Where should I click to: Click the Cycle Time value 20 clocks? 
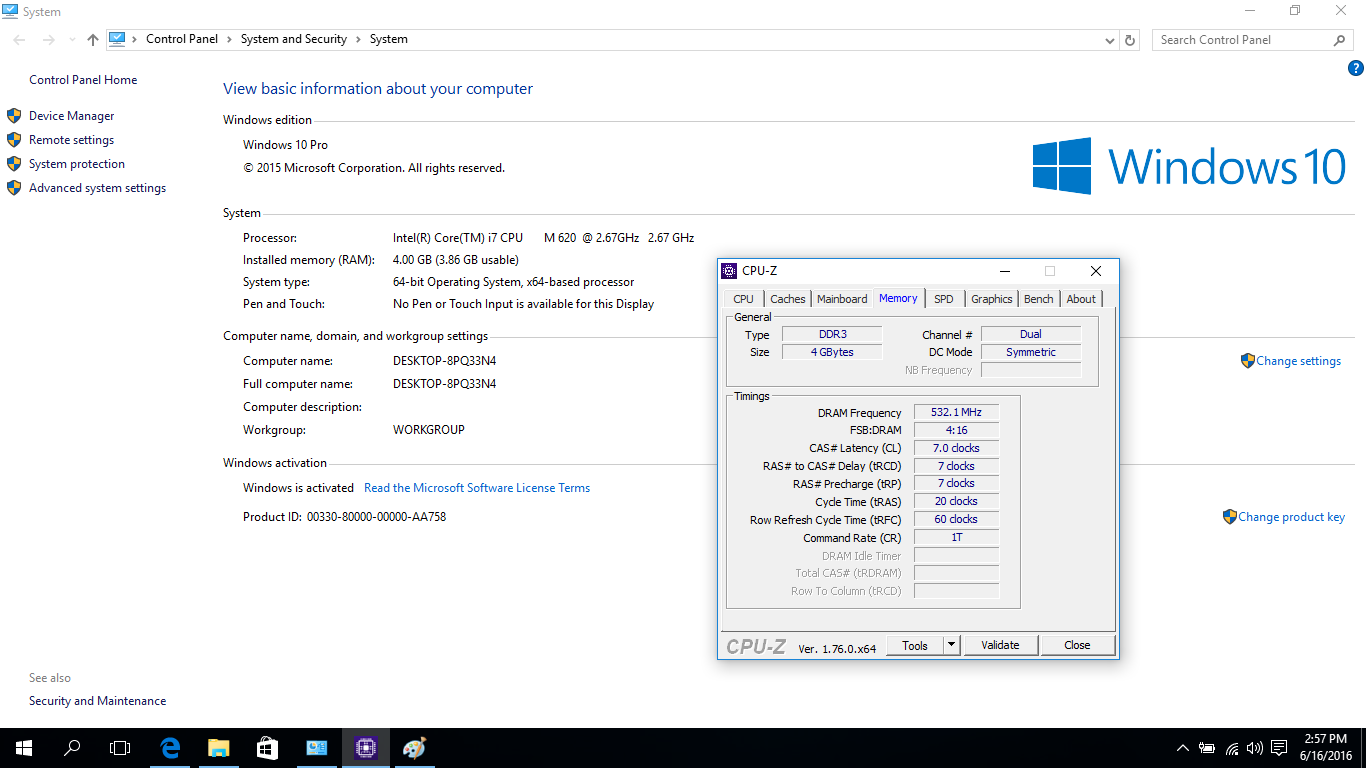pos(956,502)
